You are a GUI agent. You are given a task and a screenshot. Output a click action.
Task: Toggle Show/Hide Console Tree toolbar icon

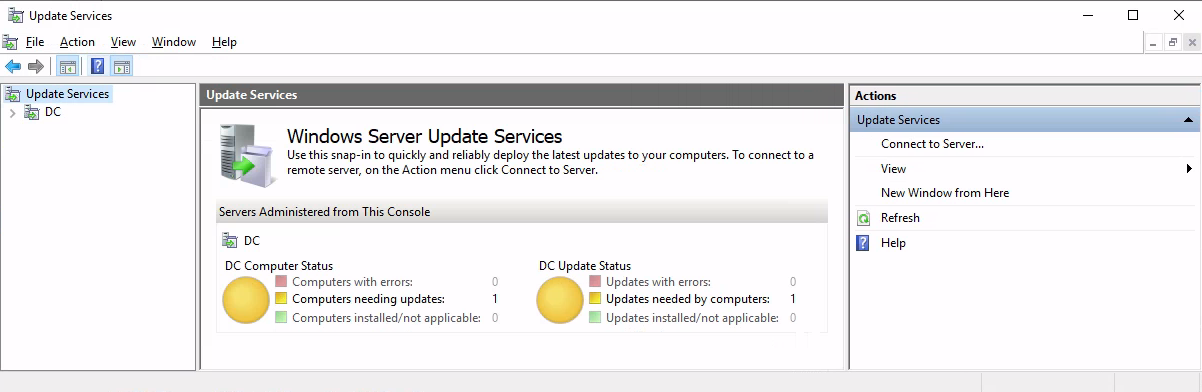point(67,67)
